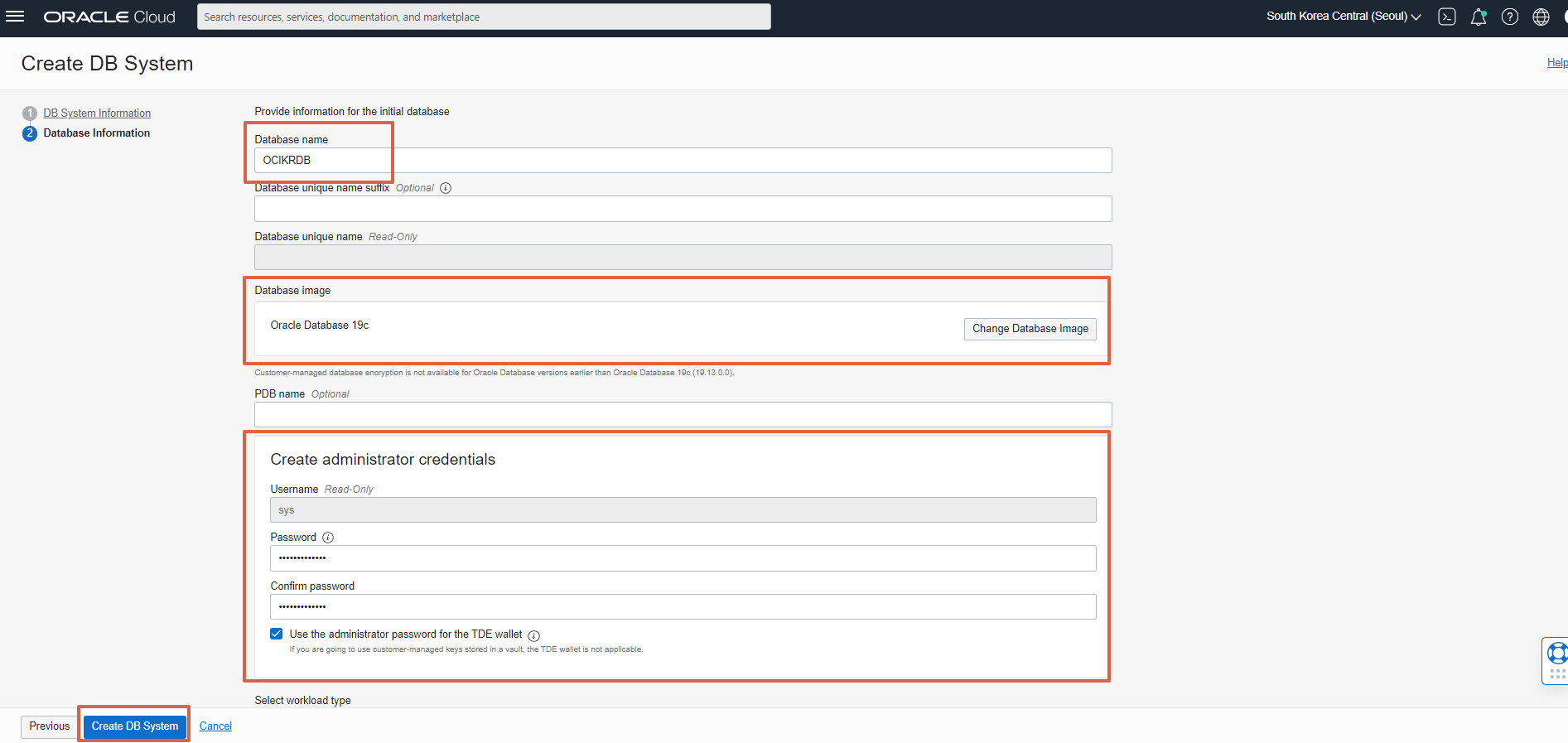Open the hamburger navigation menu

(15, 17)
